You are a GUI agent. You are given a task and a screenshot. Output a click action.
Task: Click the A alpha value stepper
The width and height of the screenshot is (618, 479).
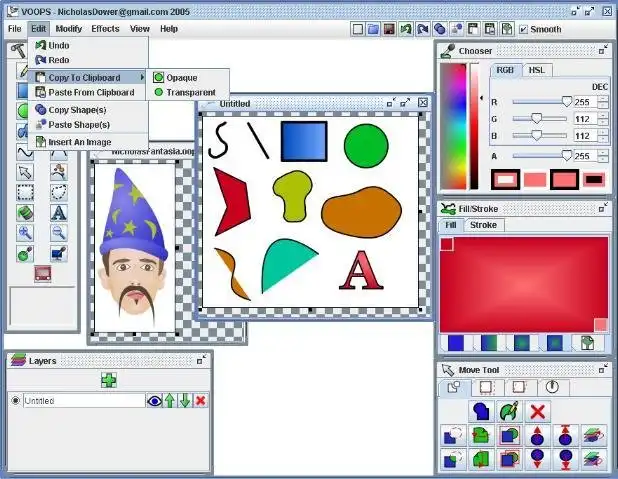(603, 156)
